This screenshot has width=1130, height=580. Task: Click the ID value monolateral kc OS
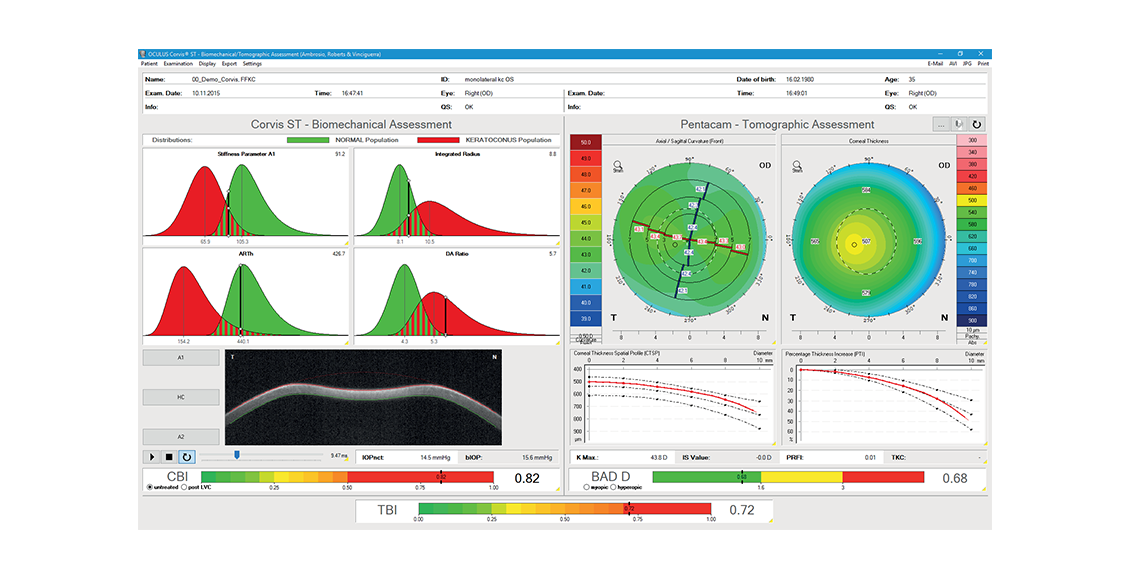click(489, 79)
